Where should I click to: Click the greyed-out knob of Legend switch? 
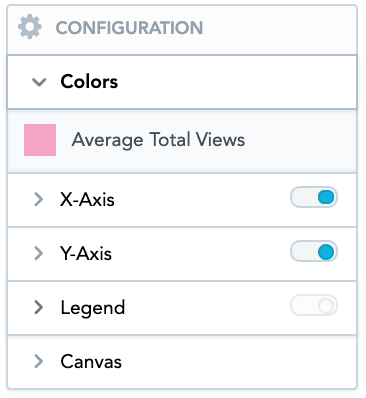[x=326, y=305]
